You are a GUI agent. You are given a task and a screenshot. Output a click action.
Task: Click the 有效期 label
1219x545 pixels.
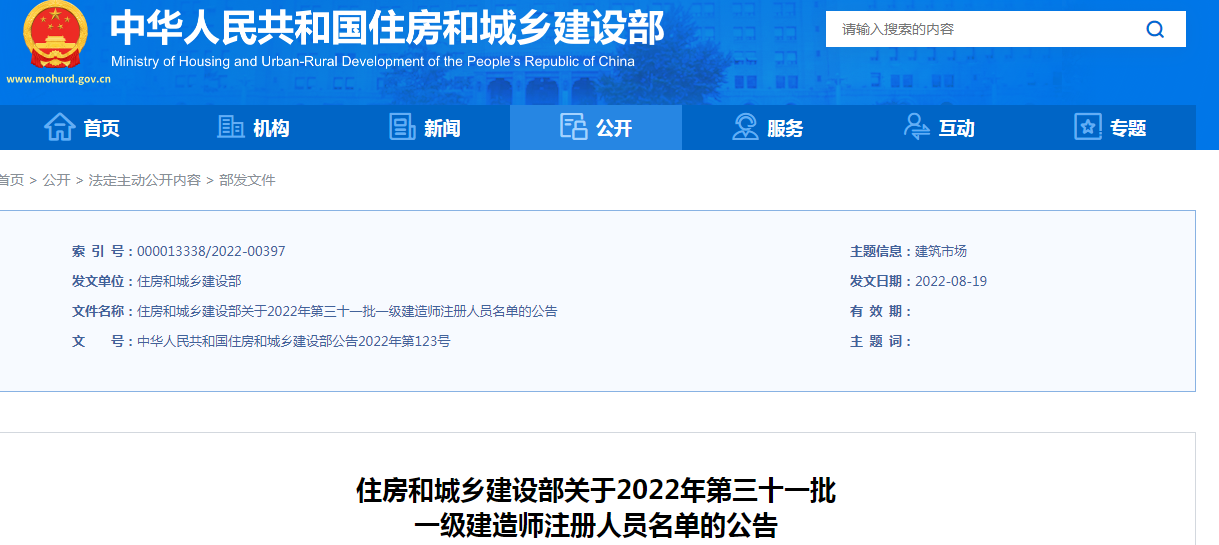click(880, 312)
